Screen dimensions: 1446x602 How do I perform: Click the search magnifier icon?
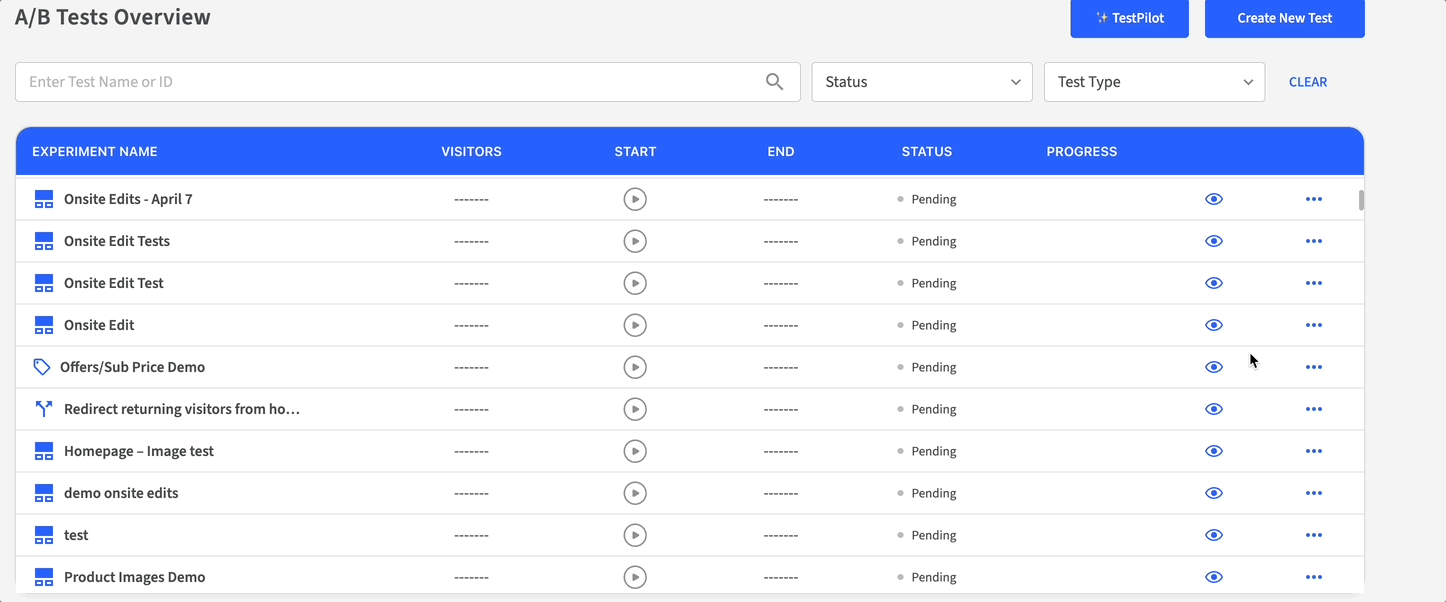click(774, 82)
